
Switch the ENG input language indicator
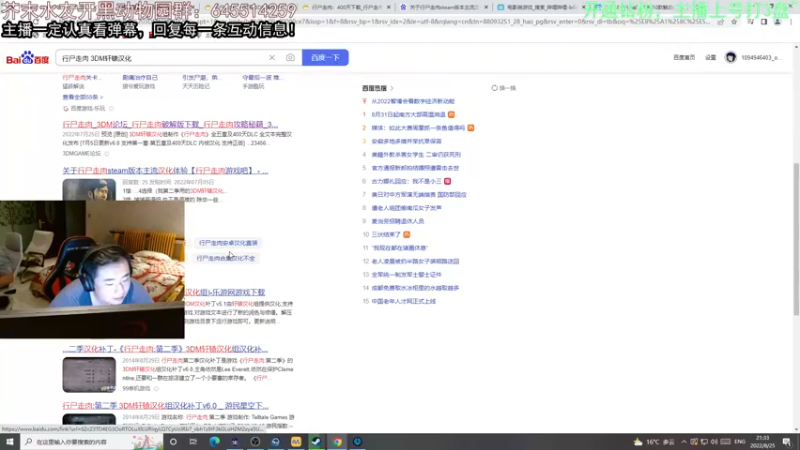(x=740, y=442)
